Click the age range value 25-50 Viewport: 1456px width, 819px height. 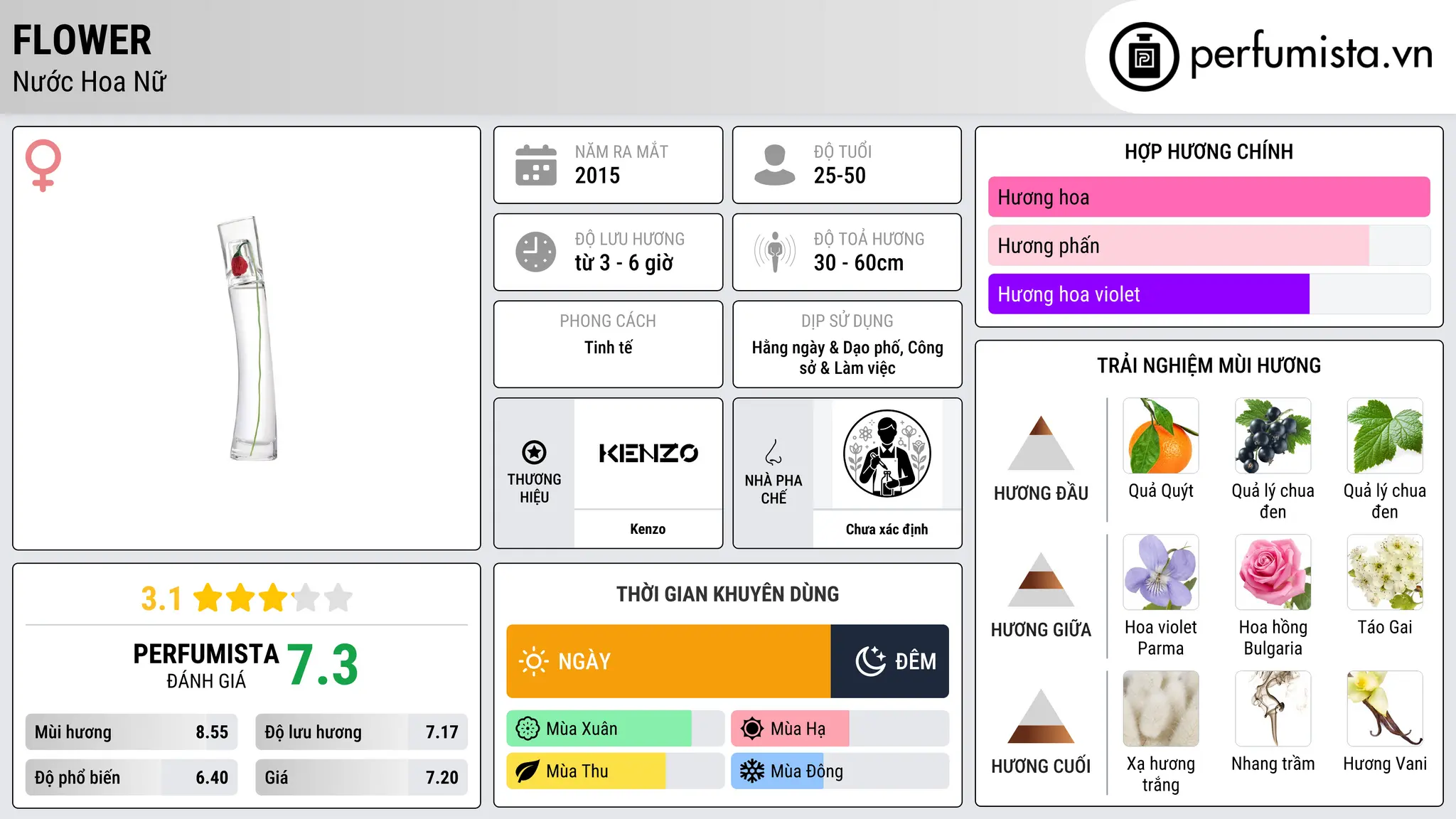pyautogui.click(x=840, y=176)
